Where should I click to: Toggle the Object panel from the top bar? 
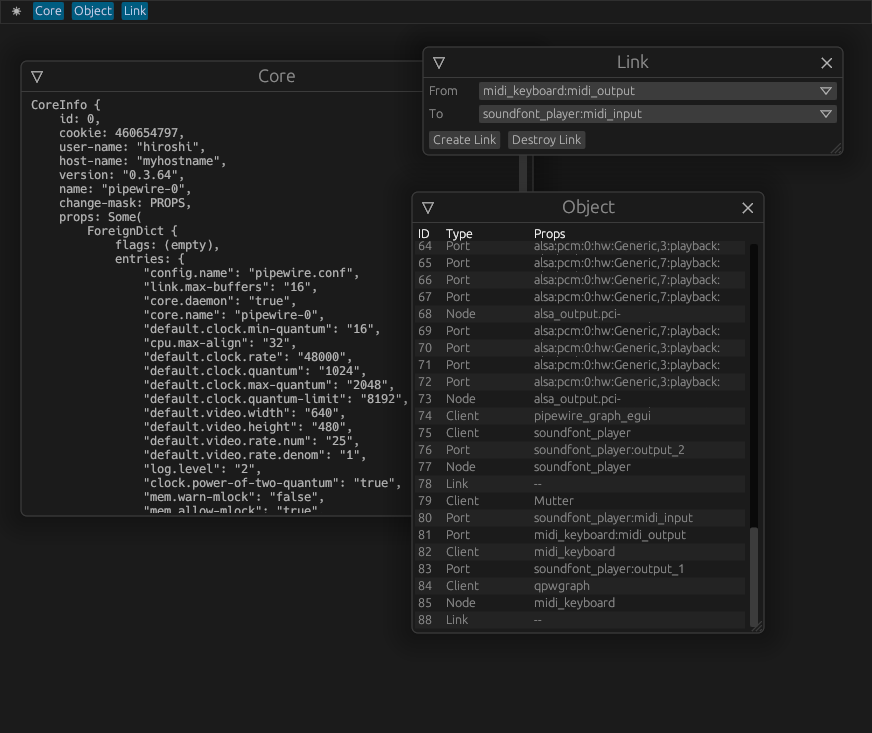[92, 11]
